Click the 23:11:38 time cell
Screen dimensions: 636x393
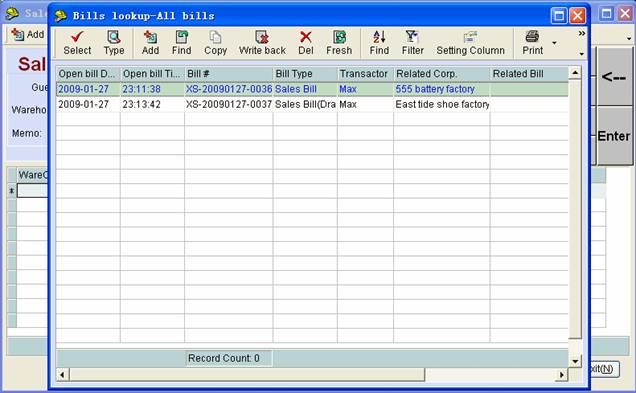[x=152, y=89]
